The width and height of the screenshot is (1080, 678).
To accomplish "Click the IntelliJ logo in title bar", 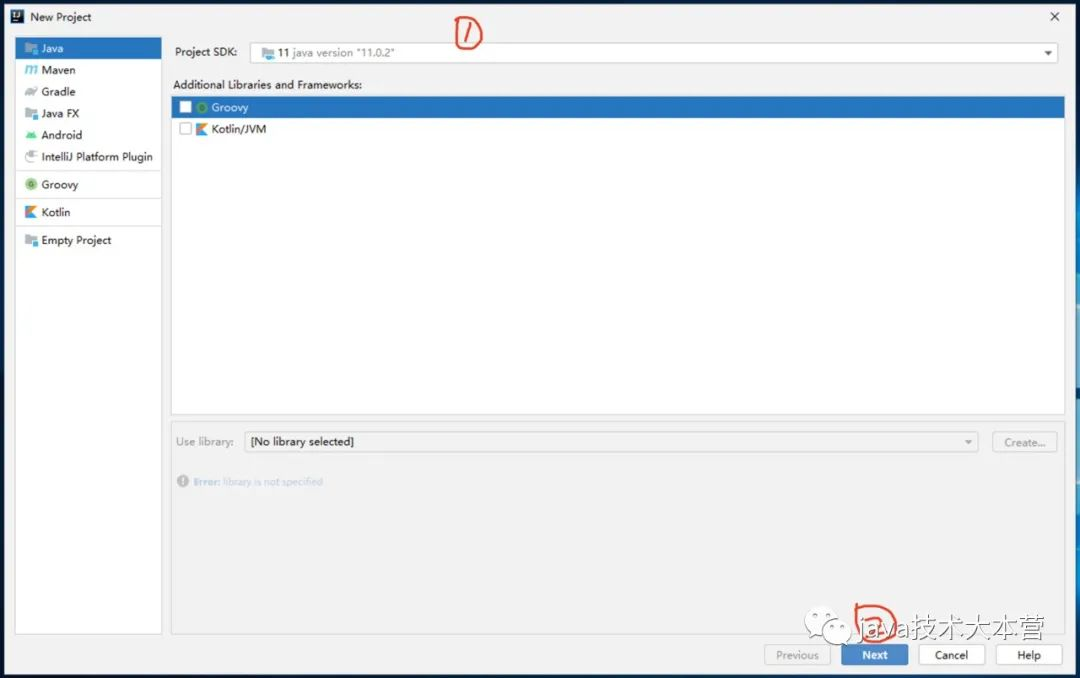I will coord(17,17).
